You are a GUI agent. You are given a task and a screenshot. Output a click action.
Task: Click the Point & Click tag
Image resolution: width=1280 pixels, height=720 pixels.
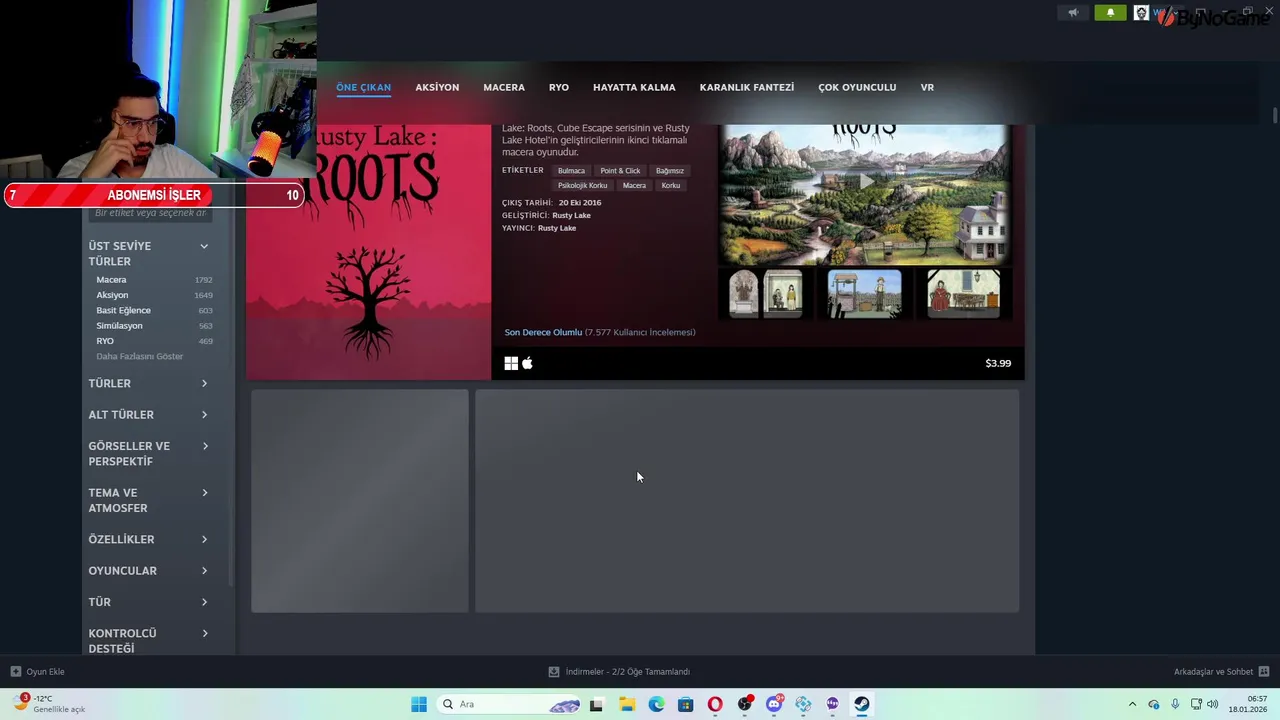pyautogui.click(x=620, y=171)
